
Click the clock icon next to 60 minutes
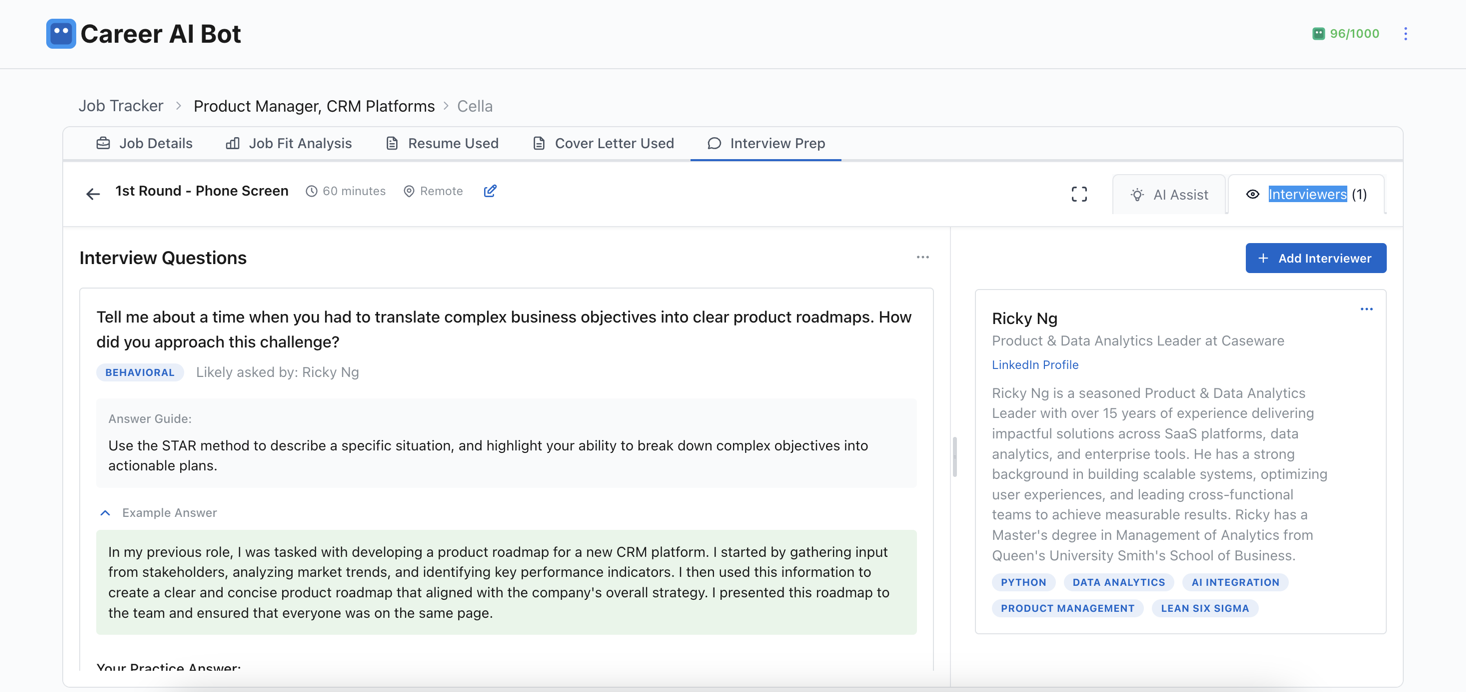pos(311,191)
